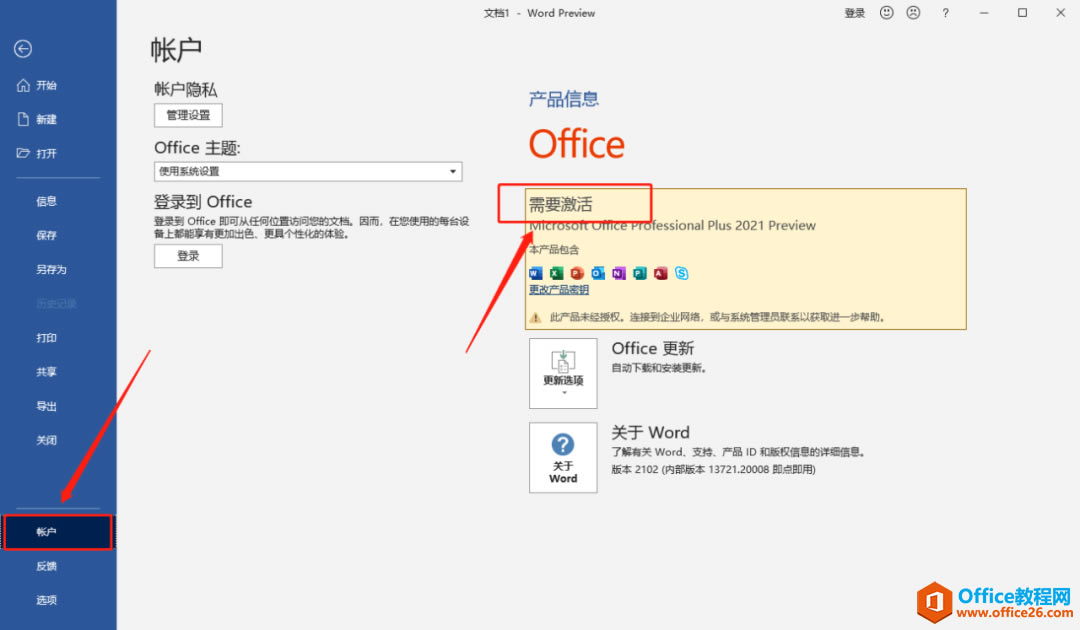Viewport: 1080px width, 630px height.
Task: Open the 更新选项 dropdown button
Action: coord(563,373)
